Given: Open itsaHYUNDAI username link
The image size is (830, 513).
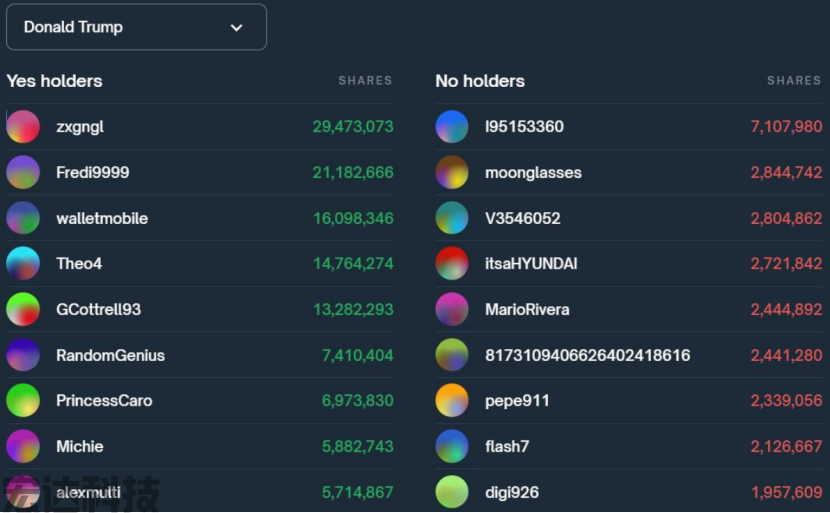Looking at the screenshot, I should [x=531, y=264].
